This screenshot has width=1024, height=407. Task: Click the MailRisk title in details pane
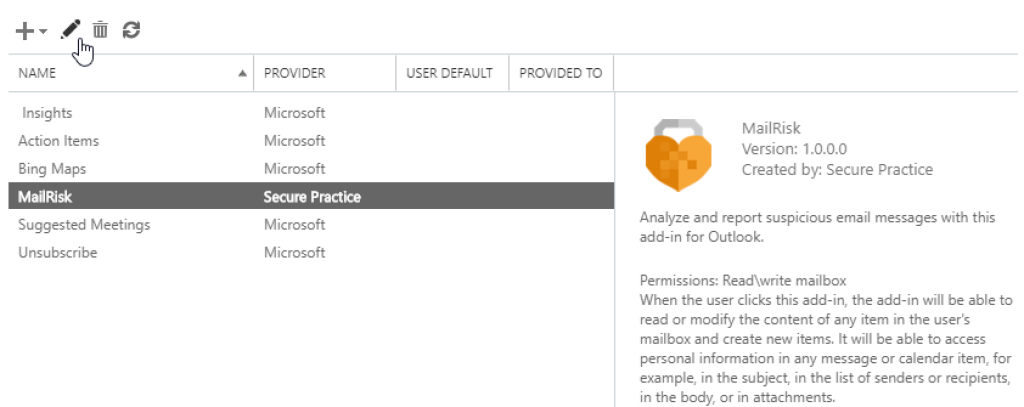point(771,128)
